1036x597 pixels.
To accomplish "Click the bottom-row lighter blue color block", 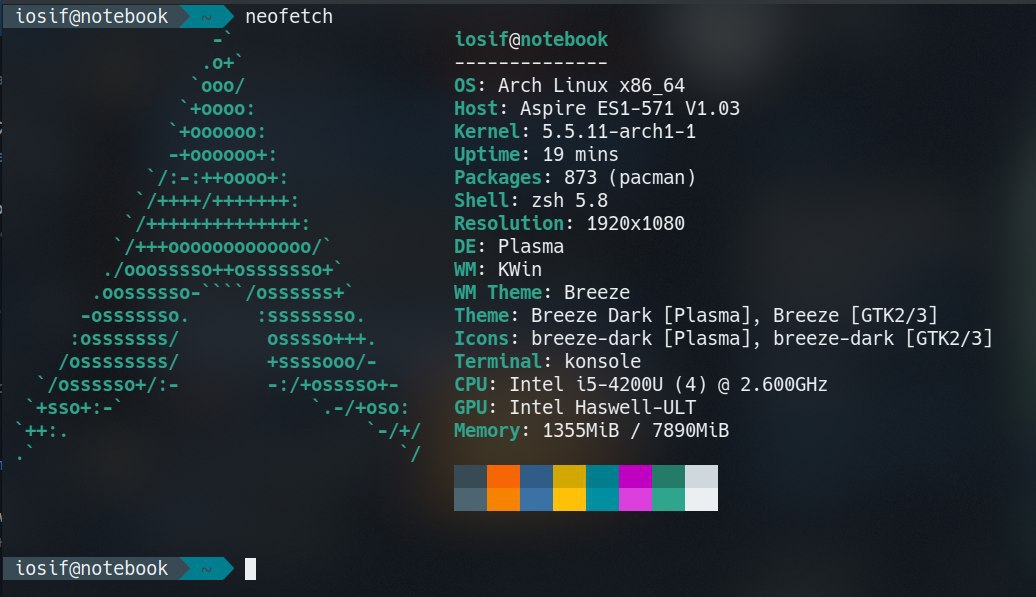I will point(536,499).
